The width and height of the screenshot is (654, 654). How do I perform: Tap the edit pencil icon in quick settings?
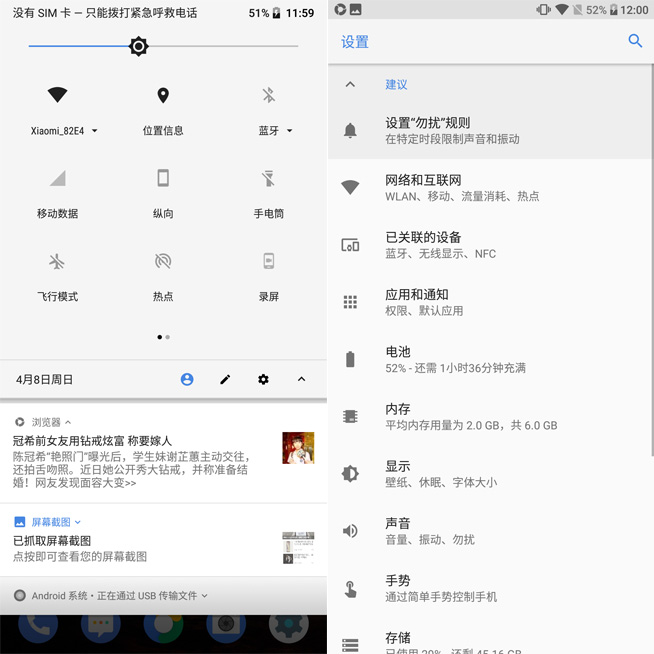click(x=225, y=380)
